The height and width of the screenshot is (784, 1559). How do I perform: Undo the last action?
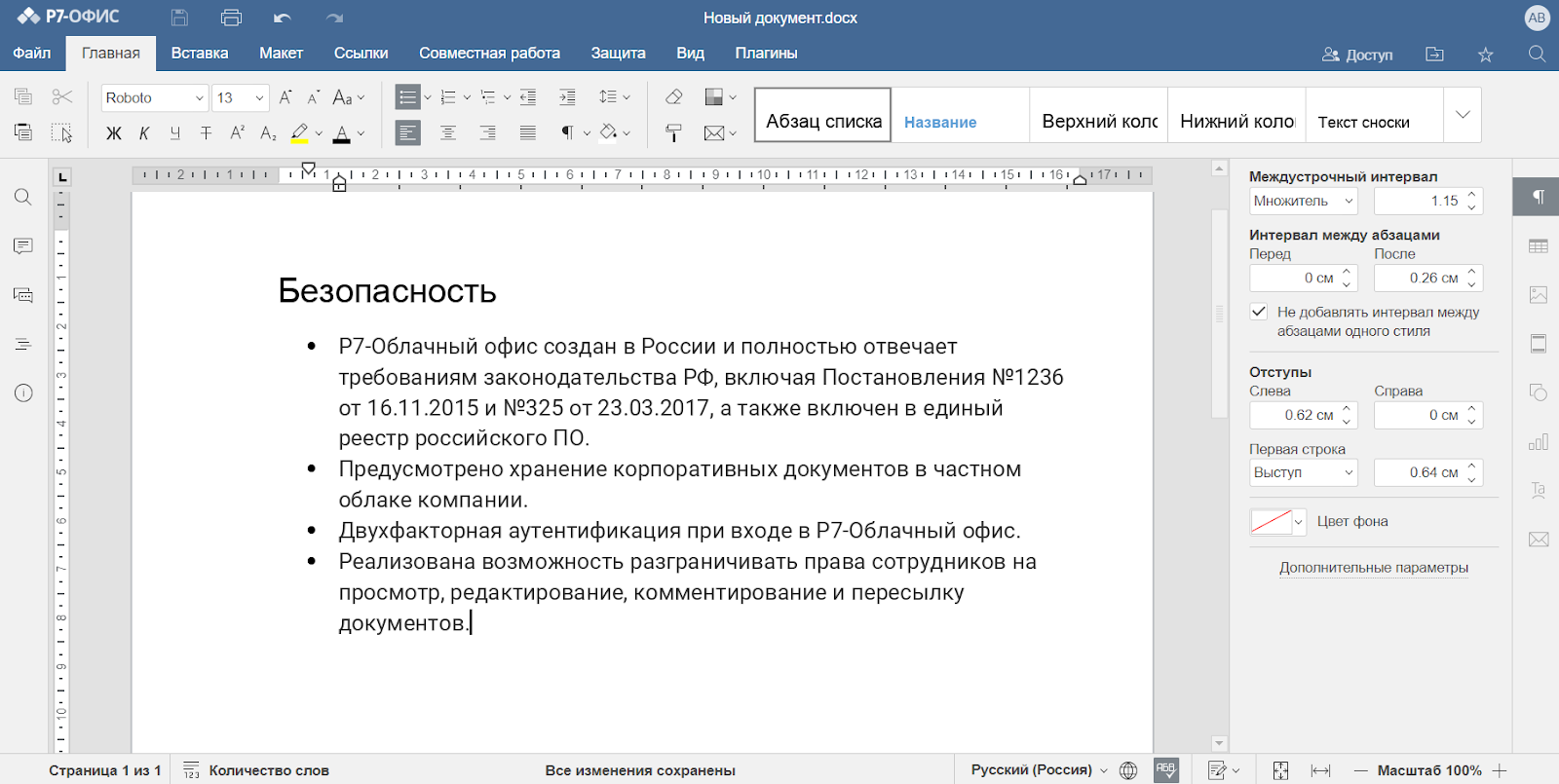coord(283,18)
